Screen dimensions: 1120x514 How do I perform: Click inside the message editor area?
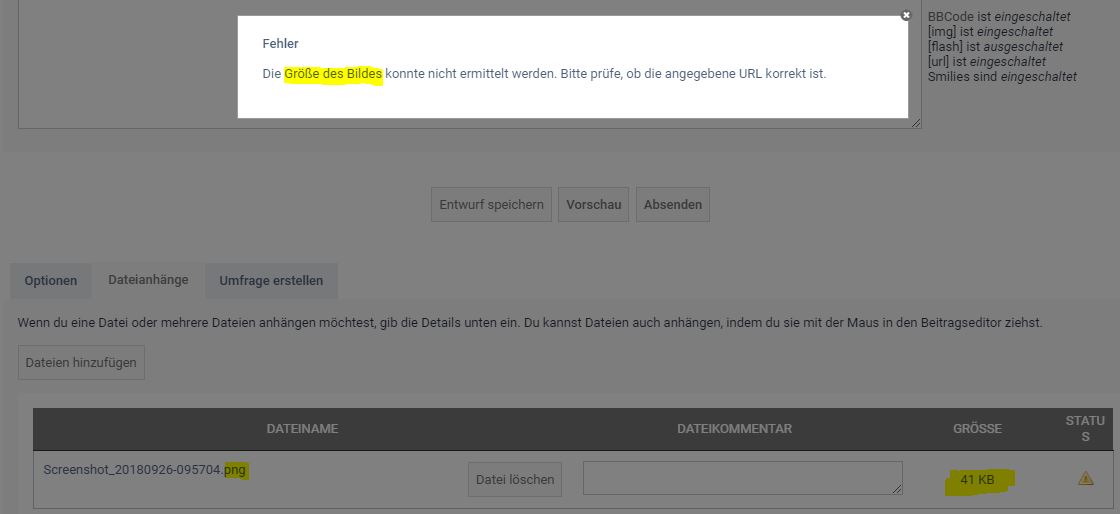click(120, 70)
